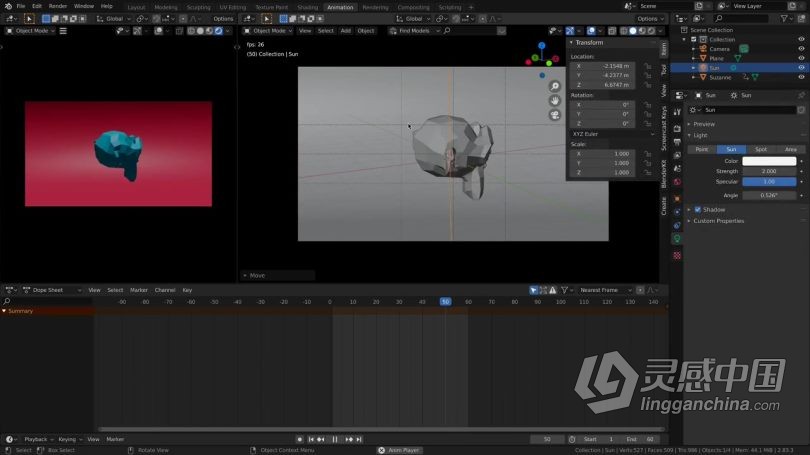Open the Find Models dropdown
This screenshot has height=455, width=810.
(415, 31)
